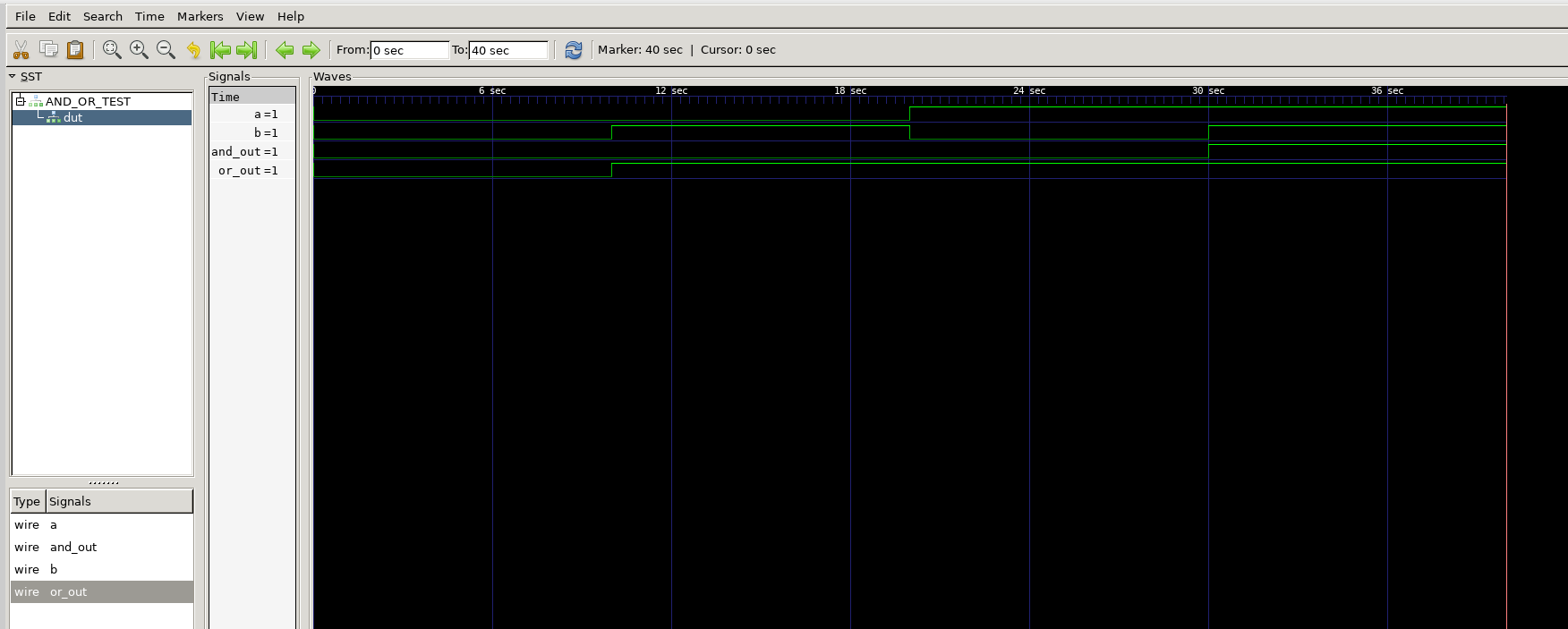Viewport: 1568px width, 629px height.
Task: Click the Paste traces clipboard icon
Action: 75,50
